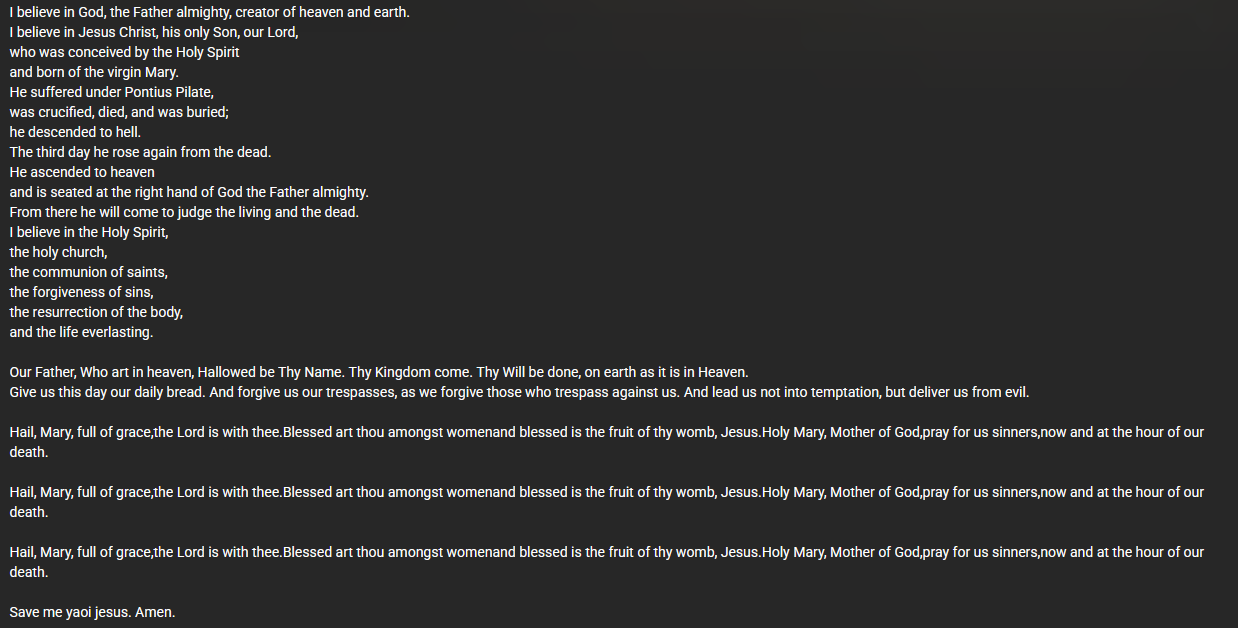Viewport: 1238px width, 628px height.
Task: Click the line "and born of the virgin Mary"
Action: coord(95,72)
